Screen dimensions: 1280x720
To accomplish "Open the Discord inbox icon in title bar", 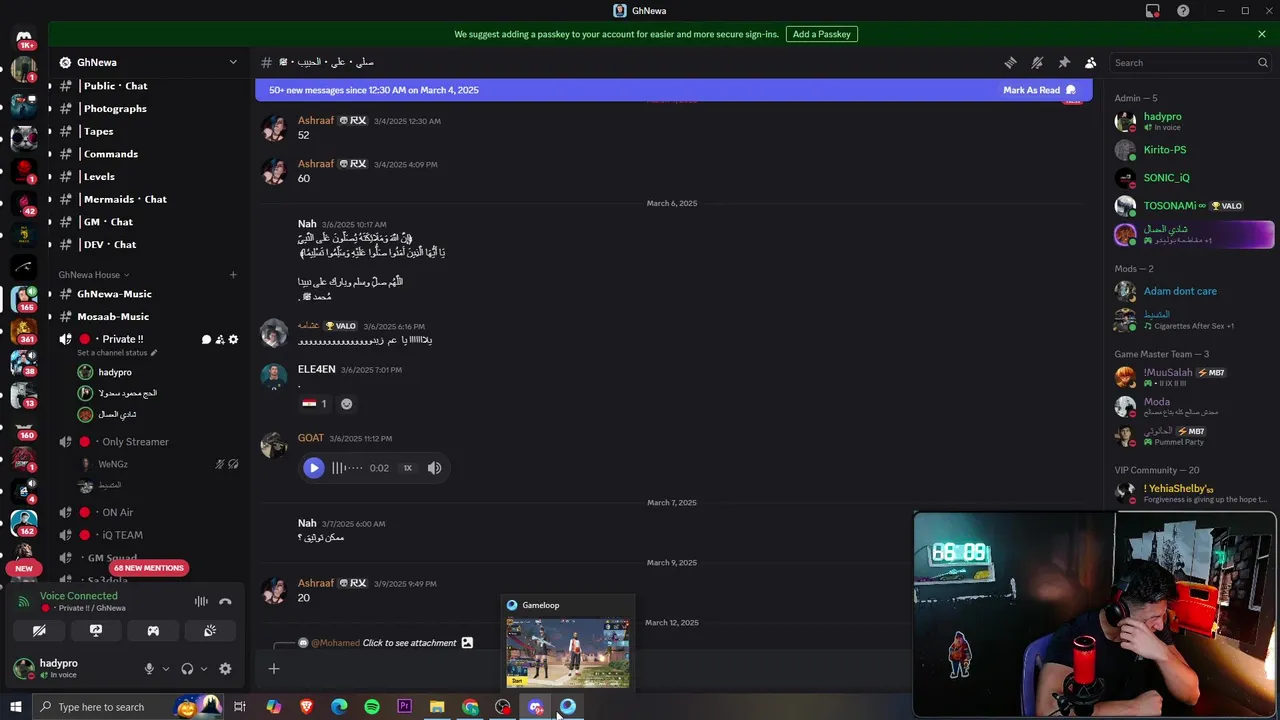I will coord(1153,11).
